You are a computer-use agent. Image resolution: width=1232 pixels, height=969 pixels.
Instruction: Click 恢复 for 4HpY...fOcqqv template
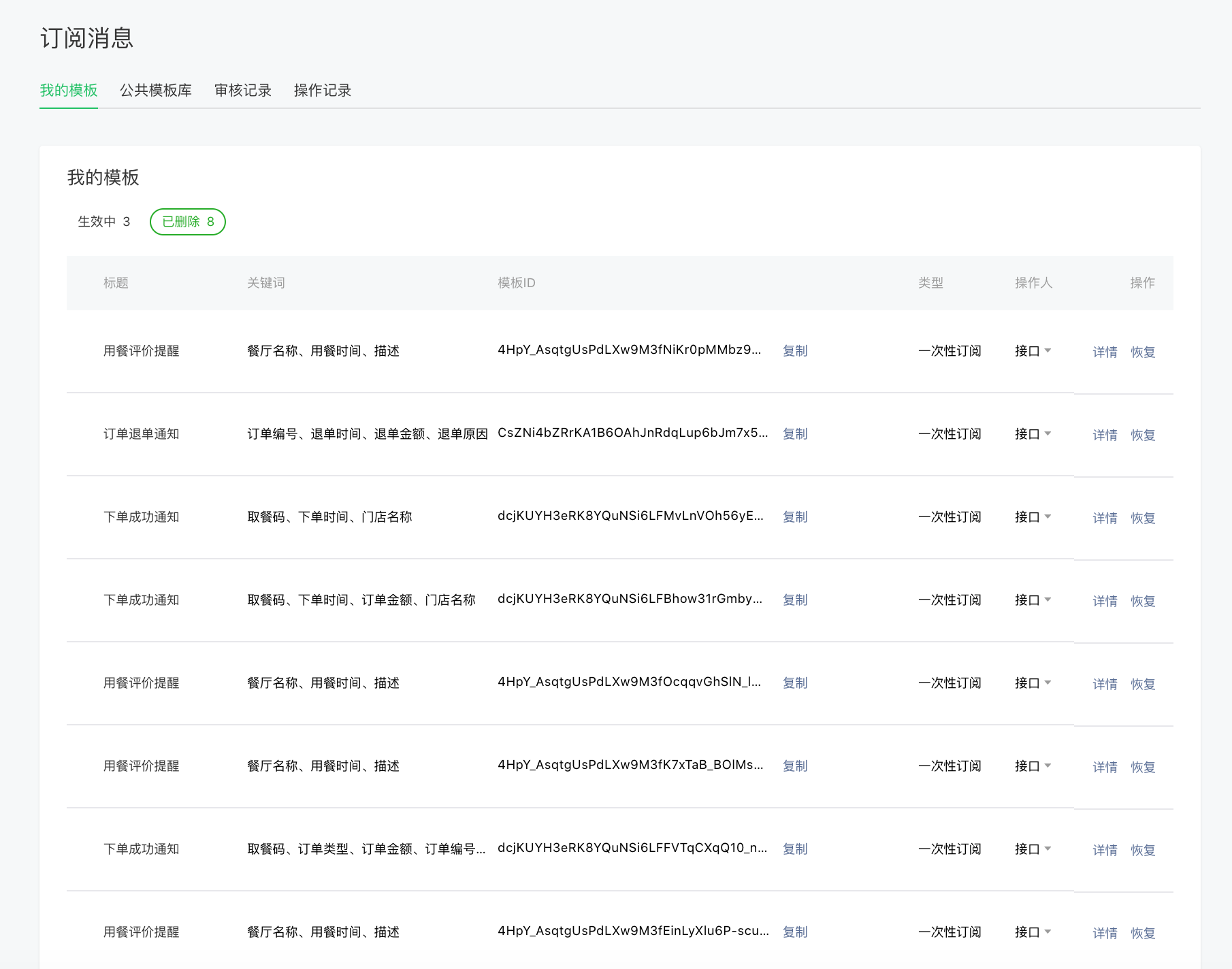[x=1144, y=685]
